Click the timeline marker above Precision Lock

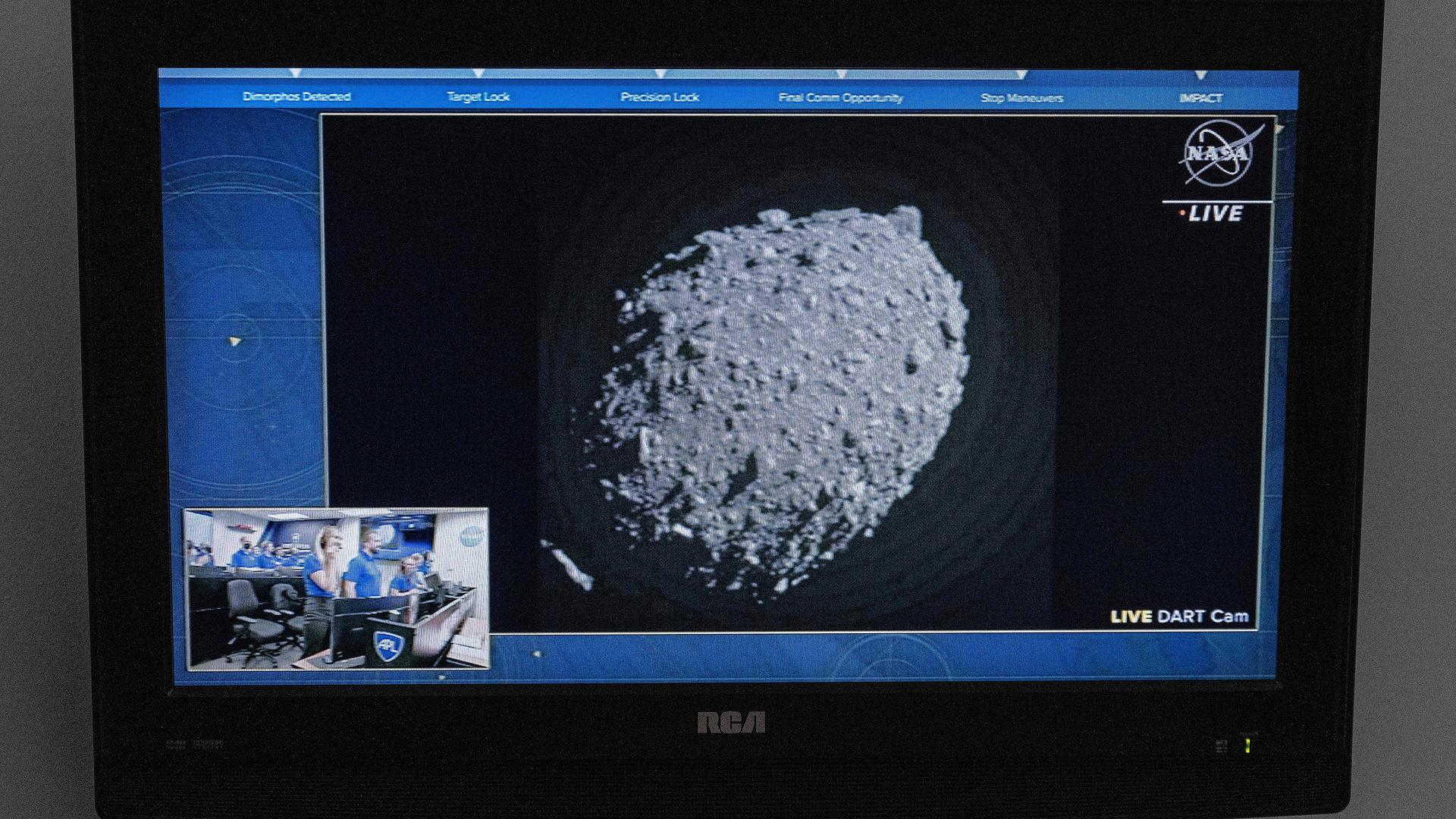(x=661, y=74)
